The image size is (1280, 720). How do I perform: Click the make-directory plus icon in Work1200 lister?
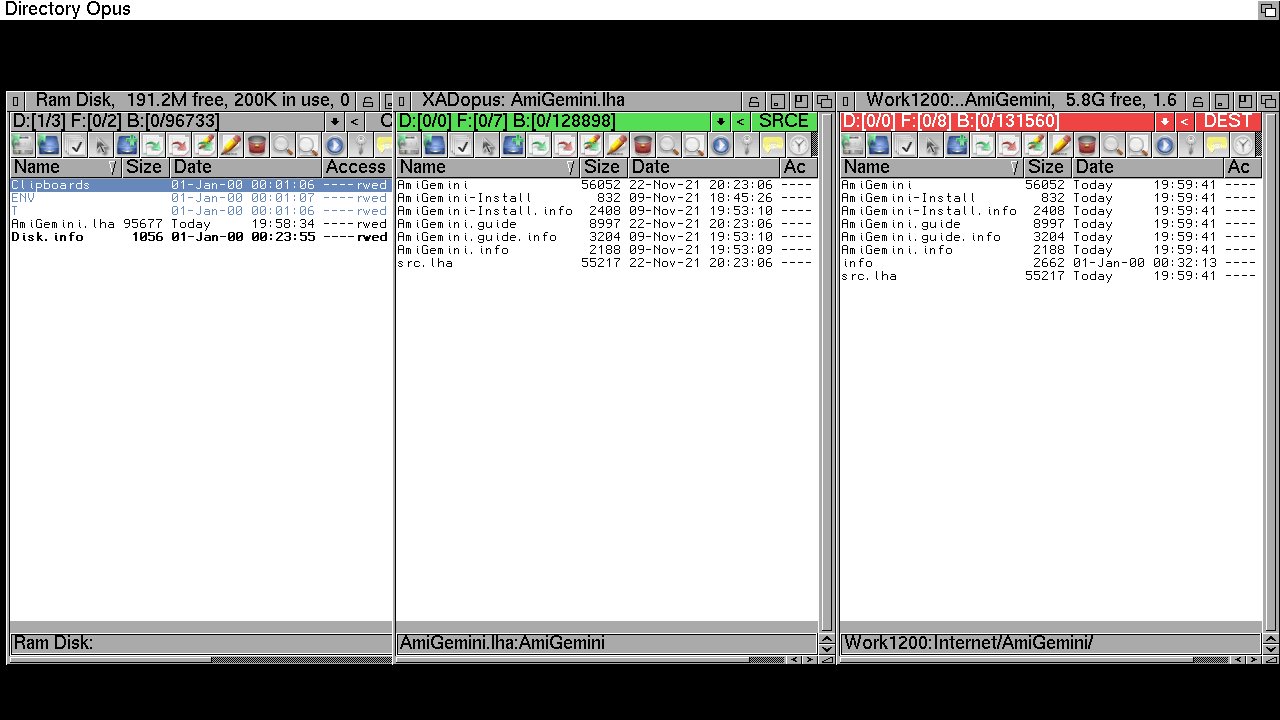point(956,145)
